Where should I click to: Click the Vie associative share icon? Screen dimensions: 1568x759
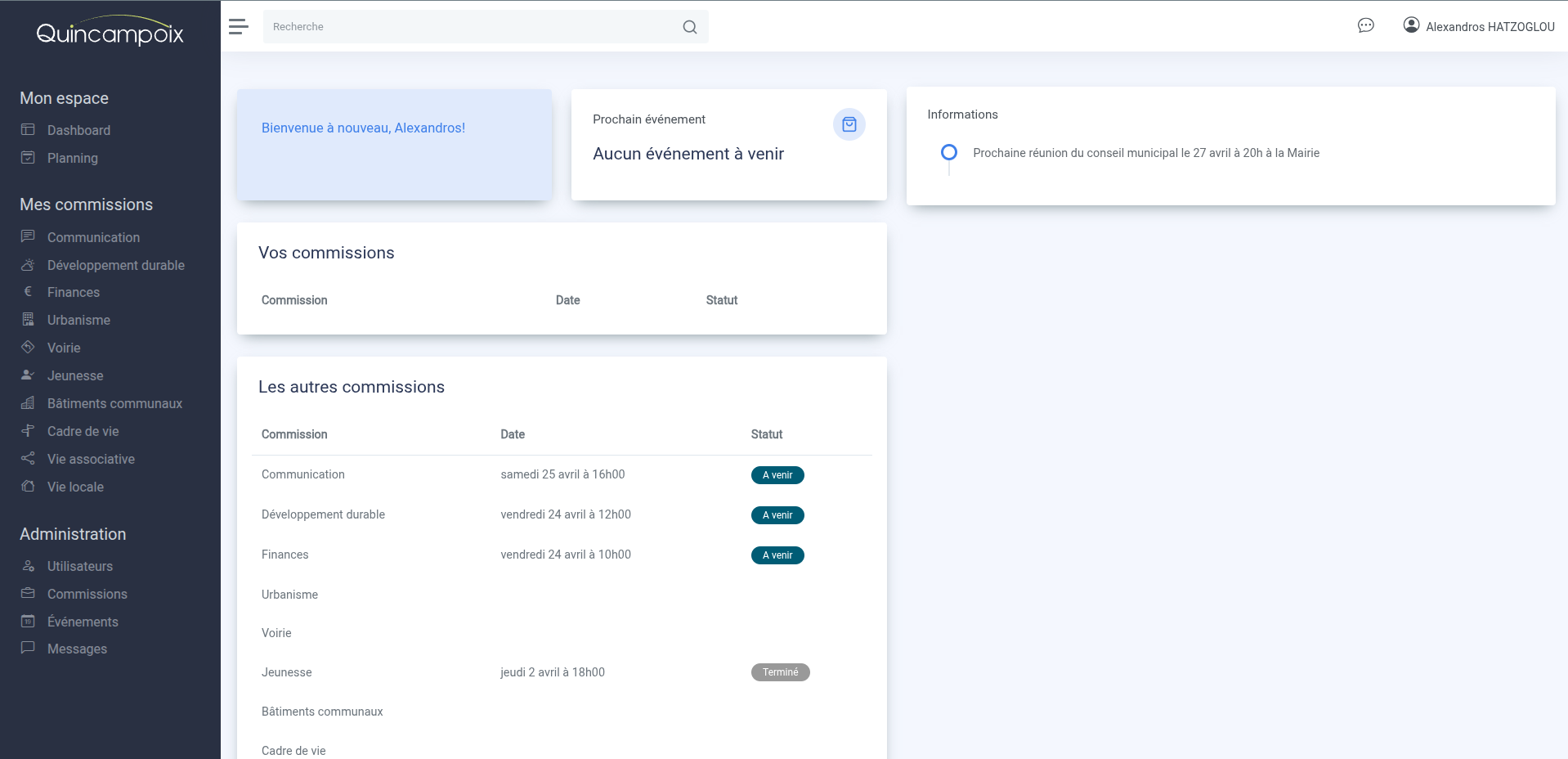click(x=28, y=458)
